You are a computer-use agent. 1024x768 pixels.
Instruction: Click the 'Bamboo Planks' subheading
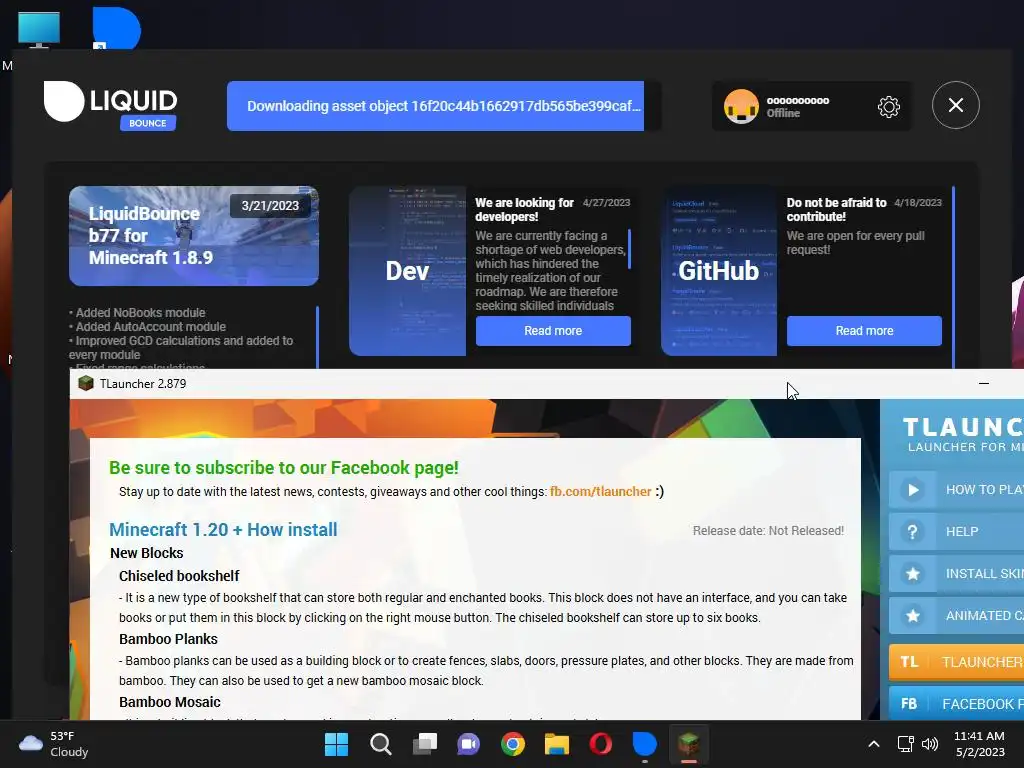(168, 639)
